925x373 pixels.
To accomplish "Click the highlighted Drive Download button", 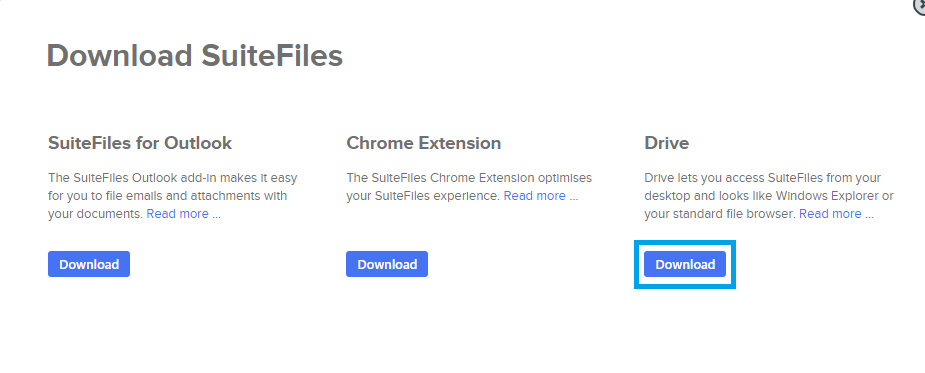I will [x=685, y=264].
